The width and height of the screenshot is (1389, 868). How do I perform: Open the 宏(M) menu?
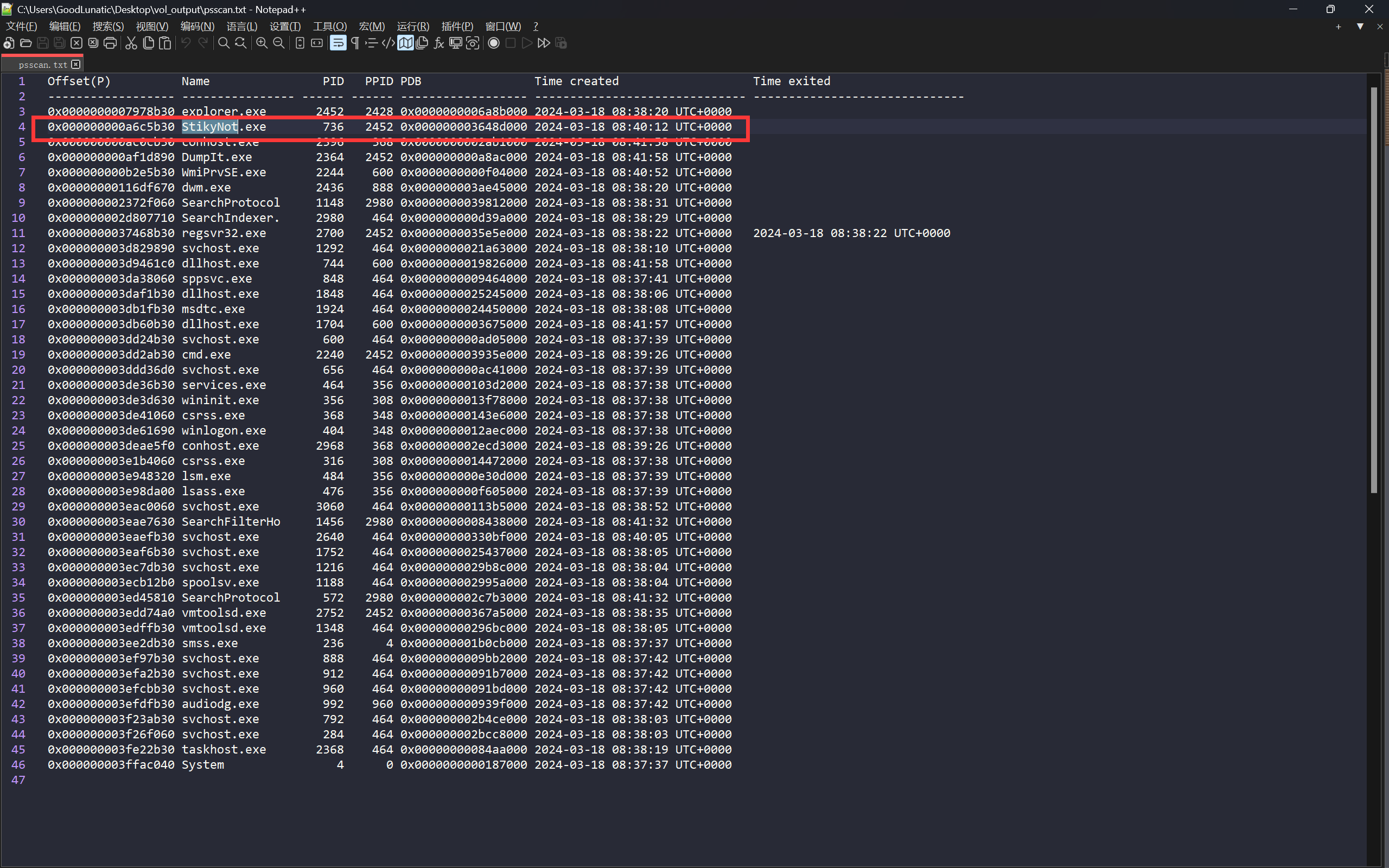click(x=372, y=27)
